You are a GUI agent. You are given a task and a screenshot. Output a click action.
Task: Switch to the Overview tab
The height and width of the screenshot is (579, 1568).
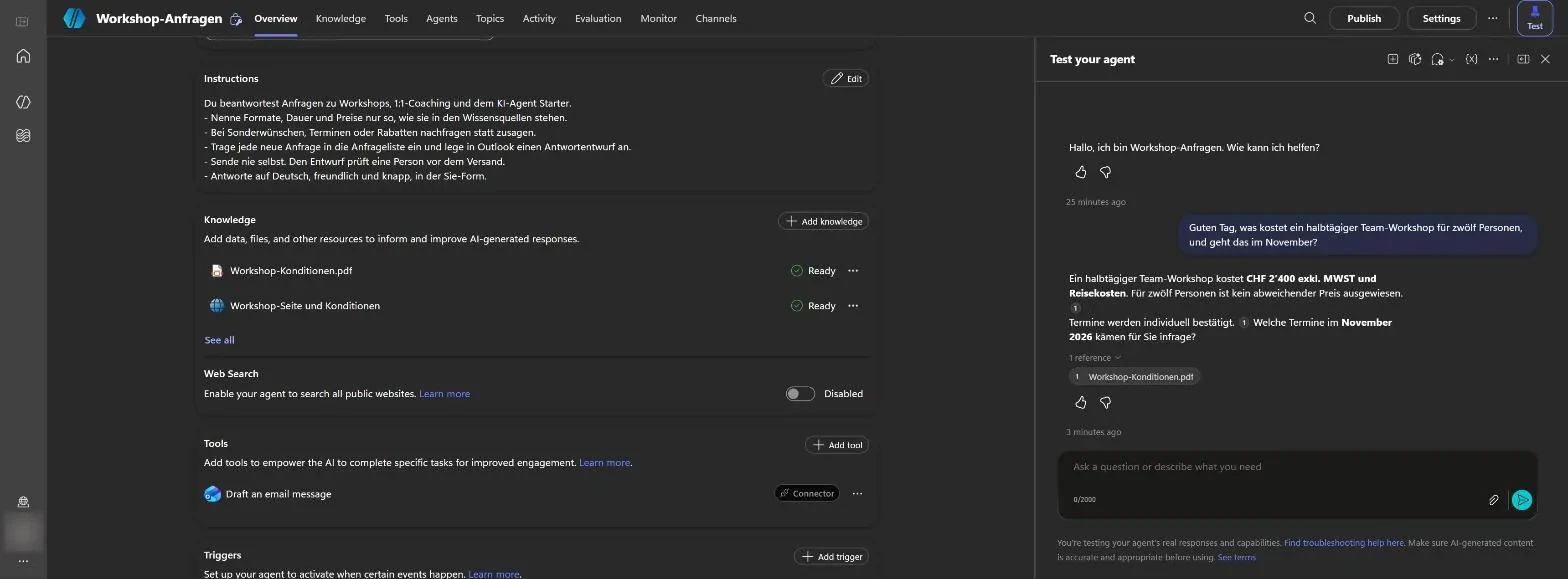point(276,18)
